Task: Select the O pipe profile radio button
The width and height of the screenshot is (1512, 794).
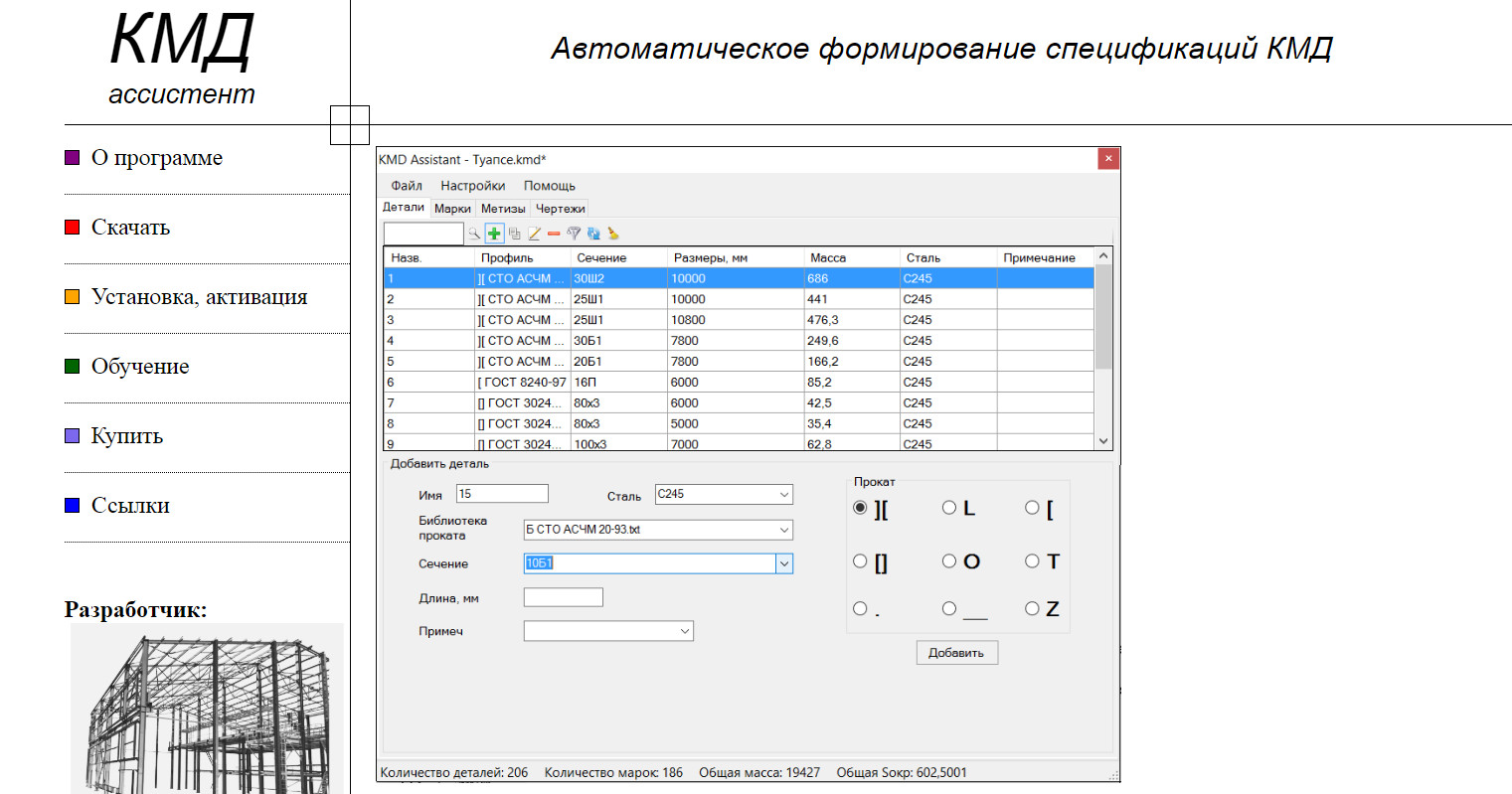Action: coord(949,561)
